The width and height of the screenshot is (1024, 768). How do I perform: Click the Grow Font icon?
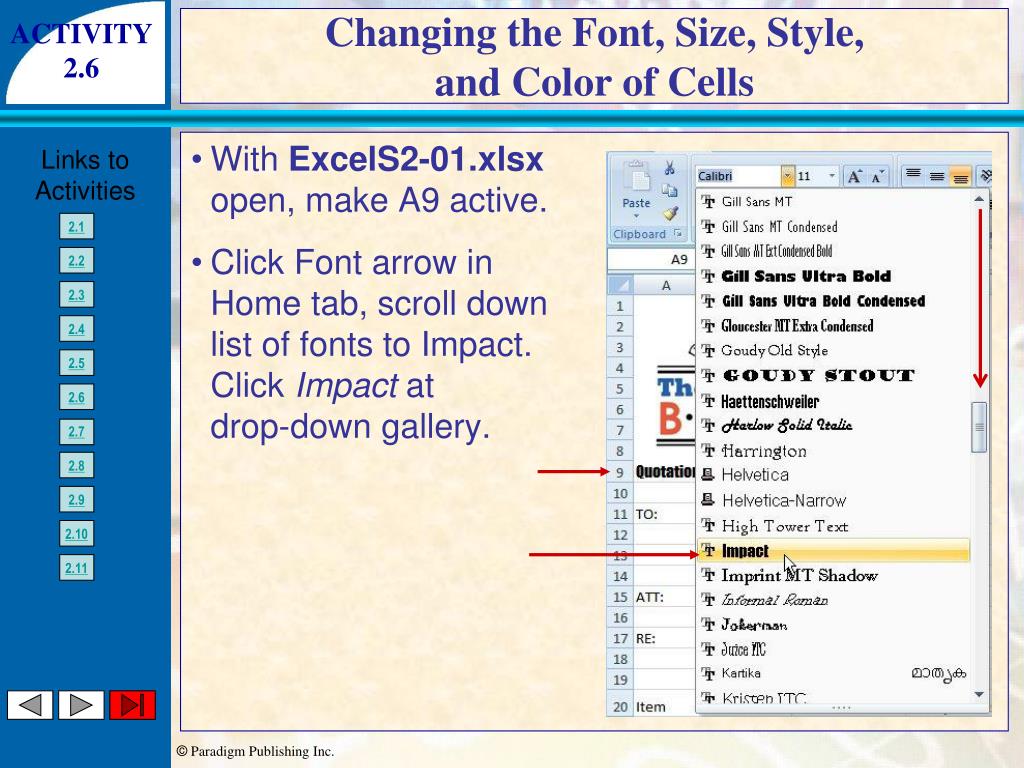coord(854,176)
